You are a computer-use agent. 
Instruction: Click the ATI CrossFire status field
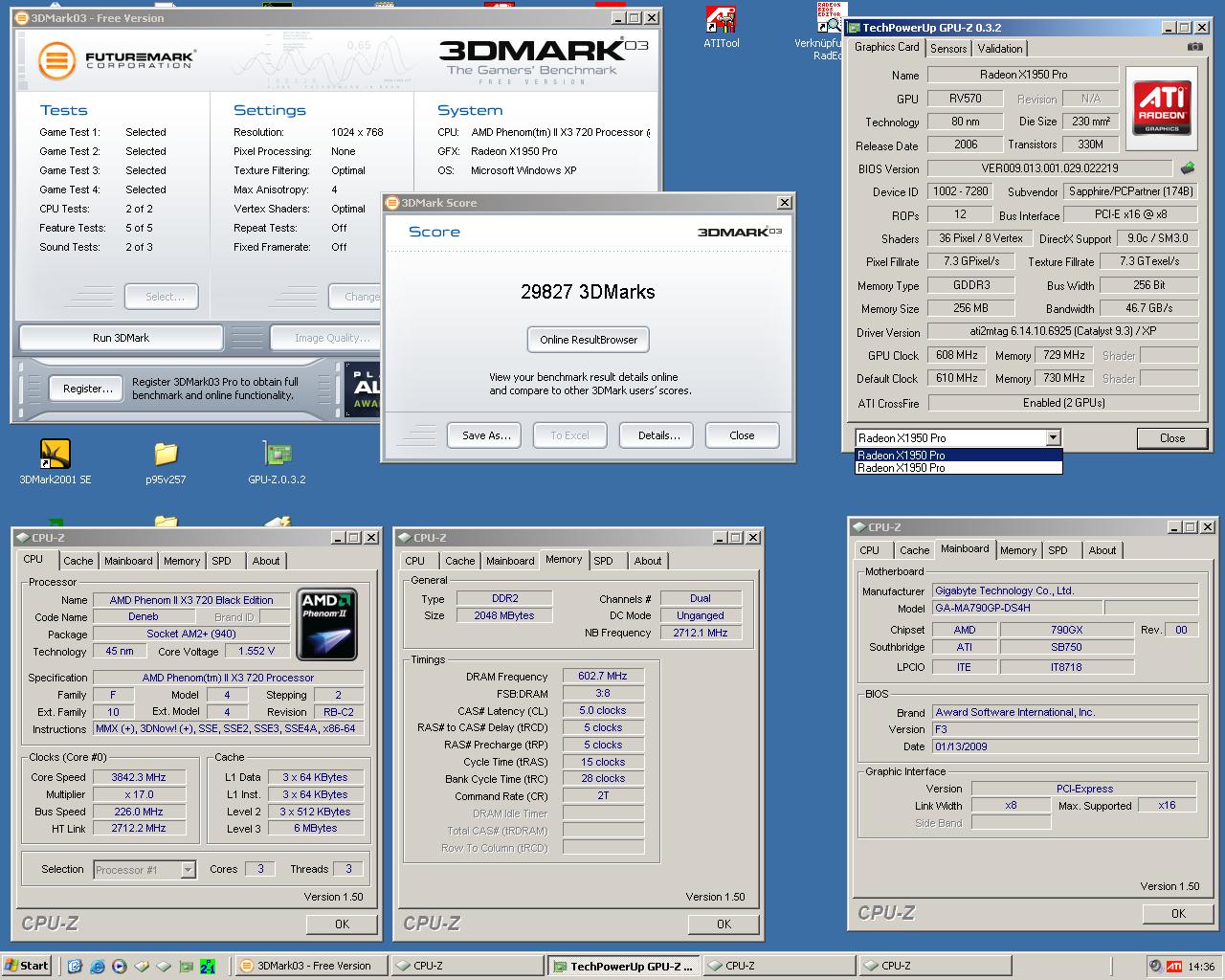pyautogui.click(x=1062, y=403)
